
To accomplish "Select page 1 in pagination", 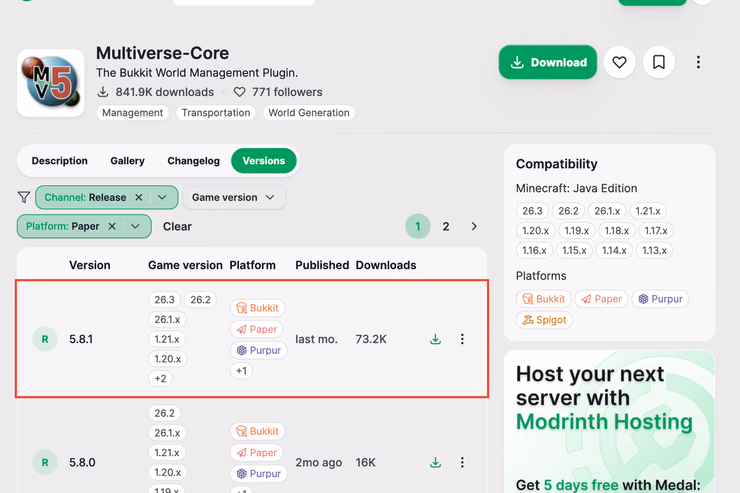I will pyautogui.click(x=418, y=226).
